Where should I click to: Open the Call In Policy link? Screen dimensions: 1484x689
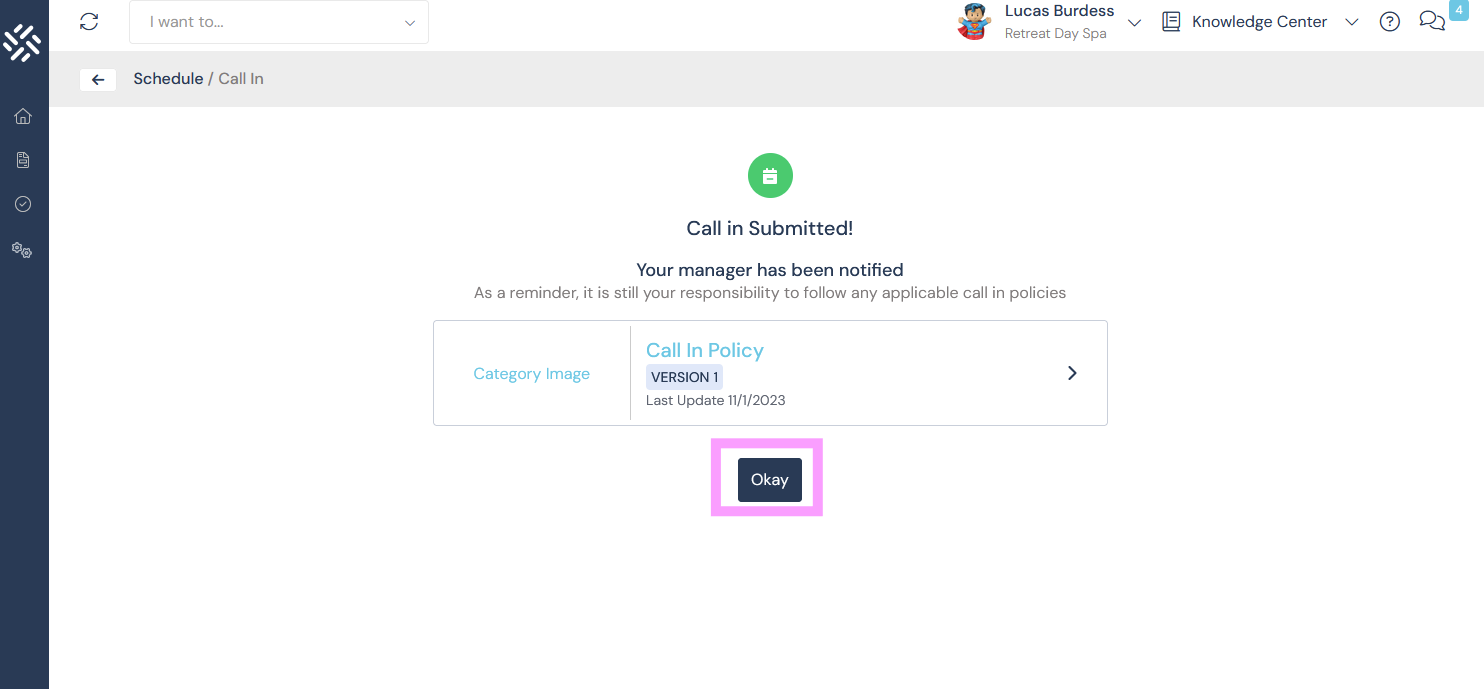coord(705,350)
